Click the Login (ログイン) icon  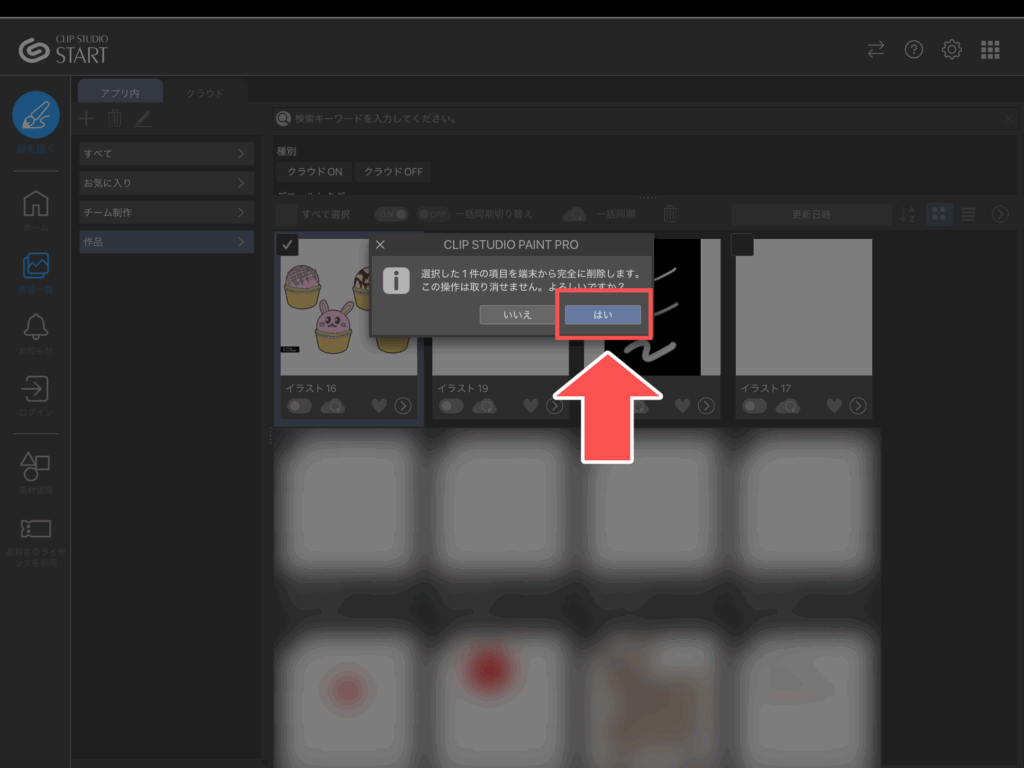(36, 388)
